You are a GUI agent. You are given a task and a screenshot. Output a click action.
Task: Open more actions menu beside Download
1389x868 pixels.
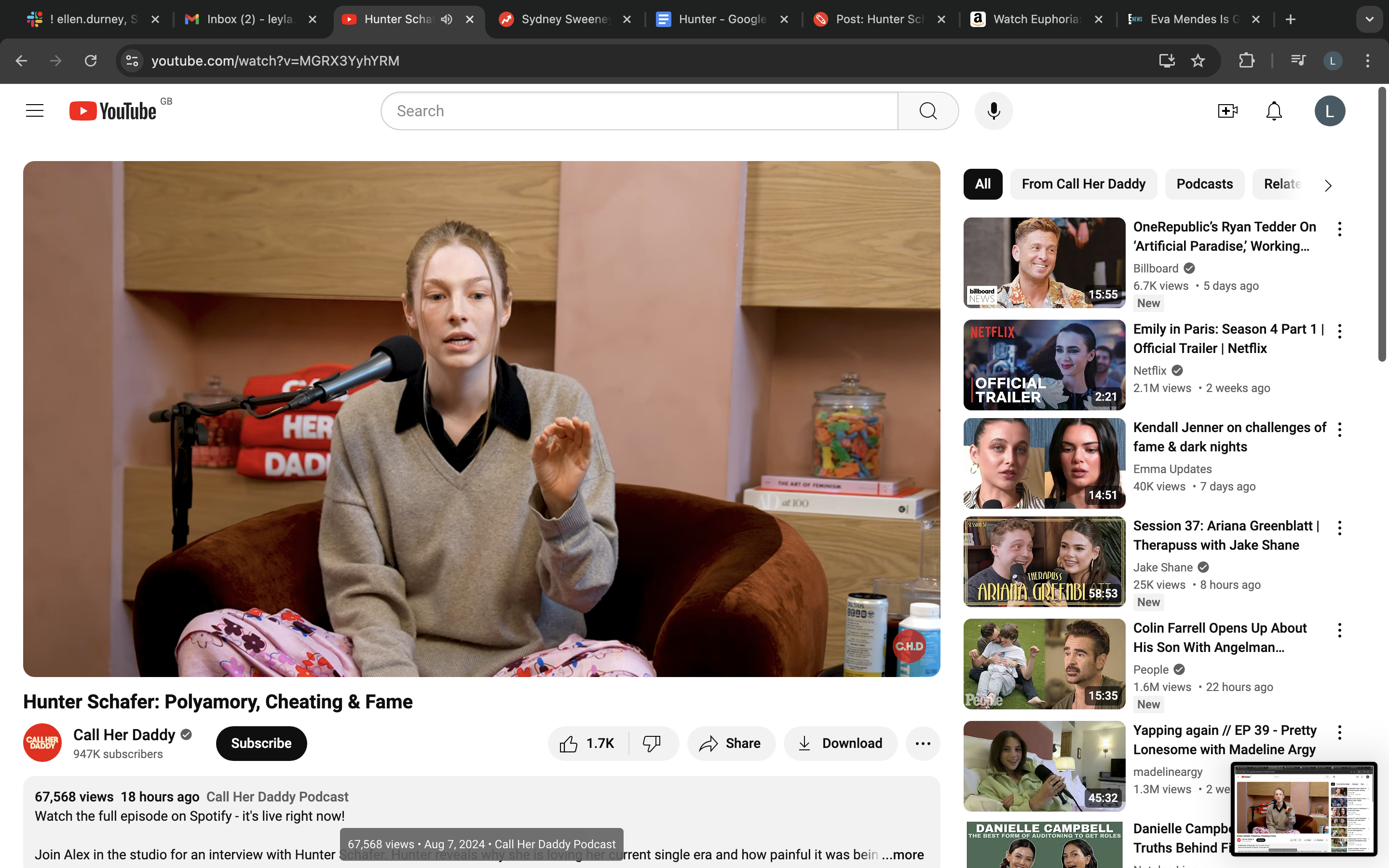(x=922, y=744)
